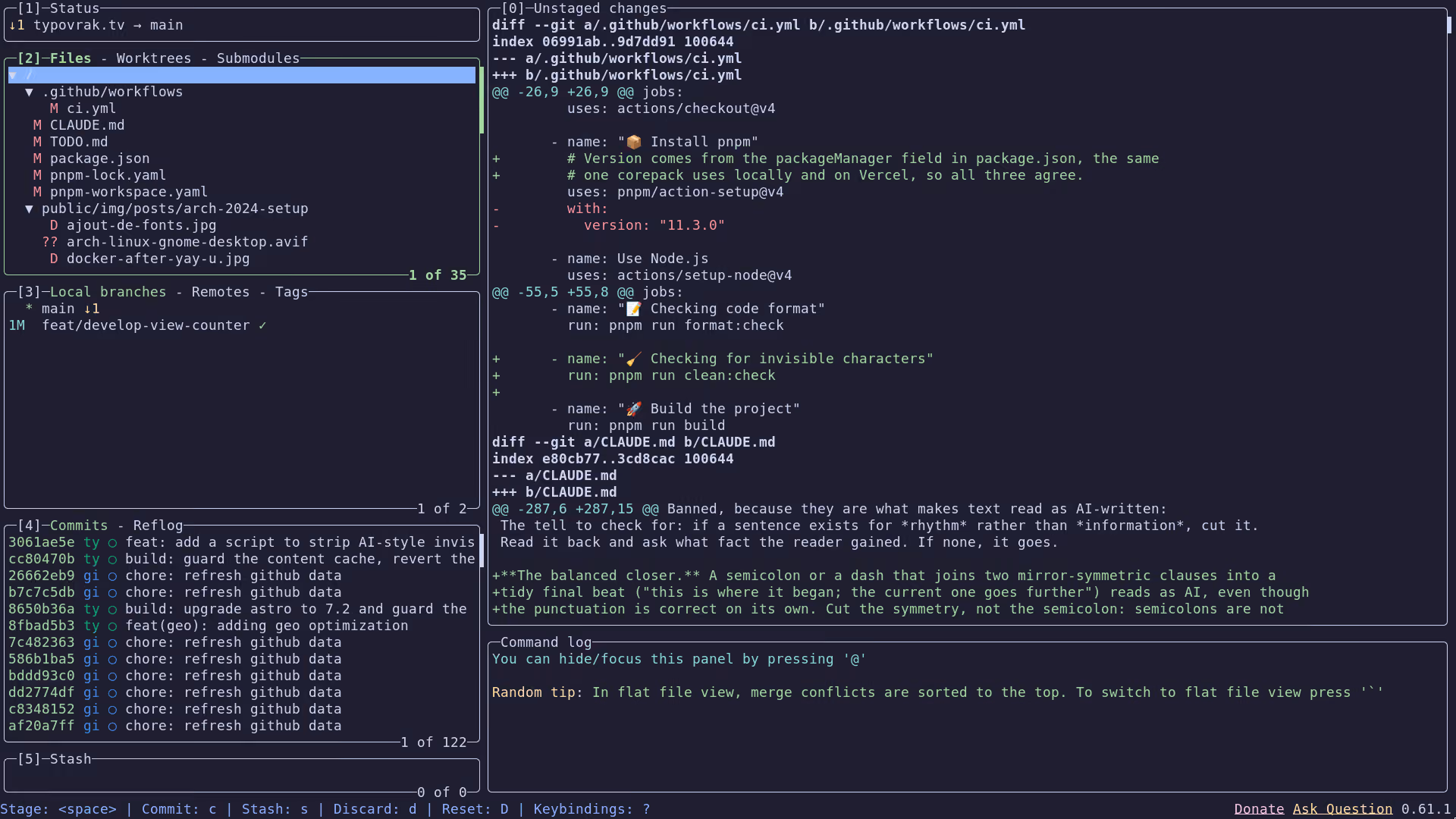Image resolution: width=1456 pixels, height=819 pixels.
Task: Click the graph node of commit 8fbad5b3
Action: 112,626
